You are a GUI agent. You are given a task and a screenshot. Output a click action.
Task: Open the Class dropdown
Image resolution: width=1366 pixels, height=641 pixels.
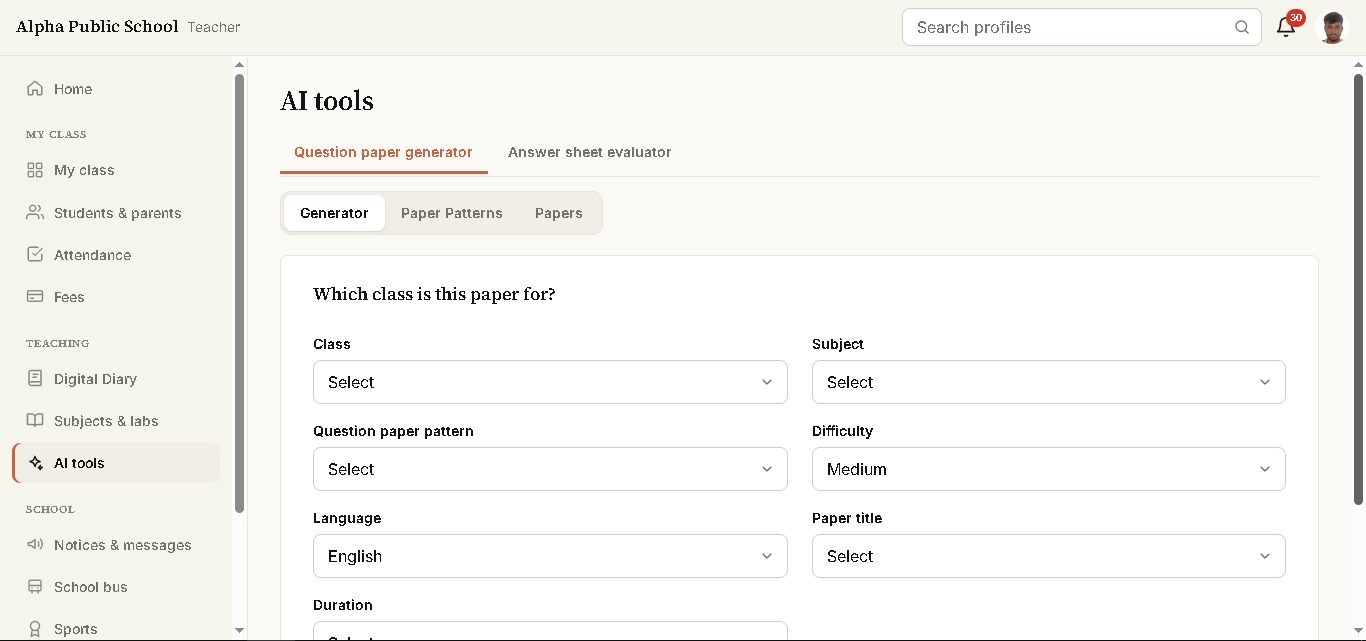[x=550, y=382]
